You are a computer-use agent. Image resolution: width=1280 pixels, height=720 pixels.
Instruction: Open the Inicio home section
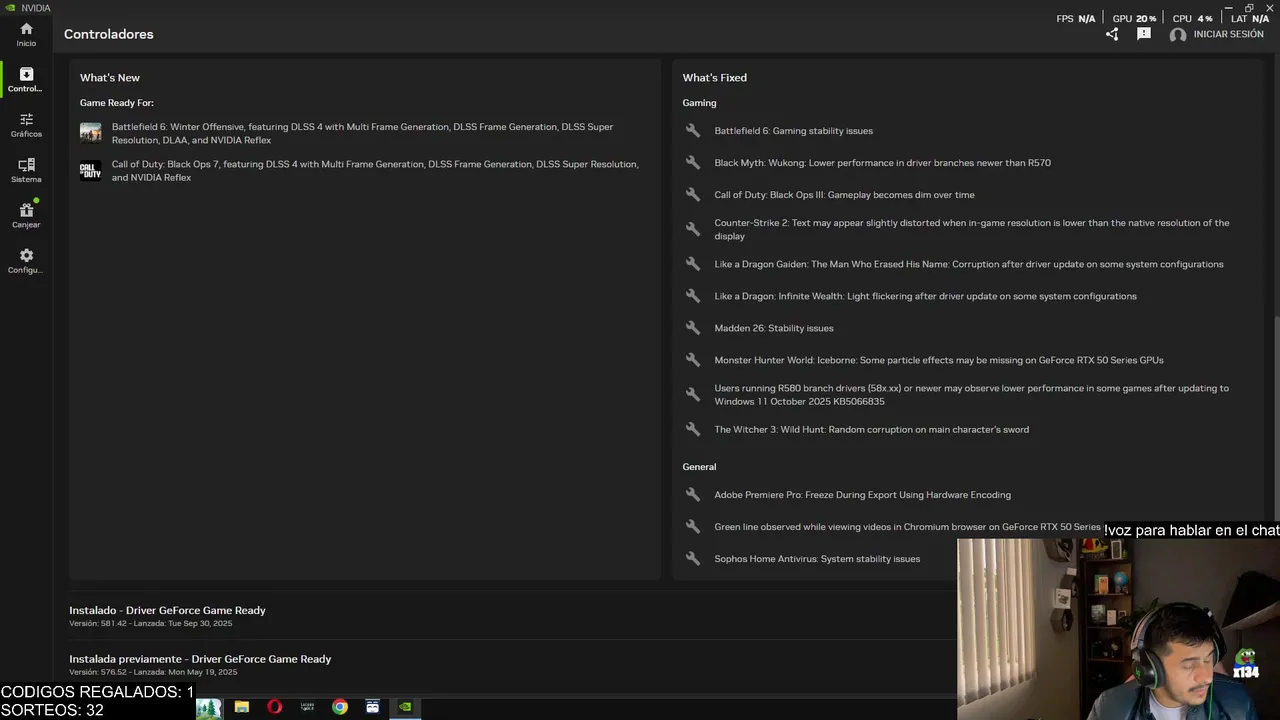[26, 35]
